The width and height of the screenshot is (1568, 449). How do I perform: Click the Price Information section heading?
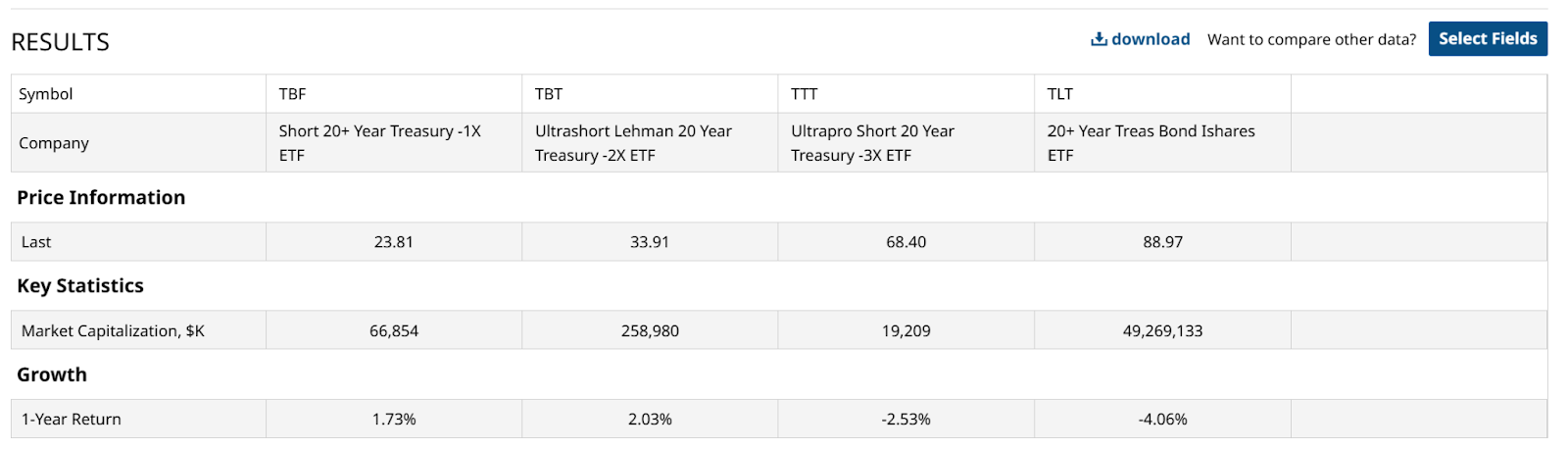[x=101, y=198]
